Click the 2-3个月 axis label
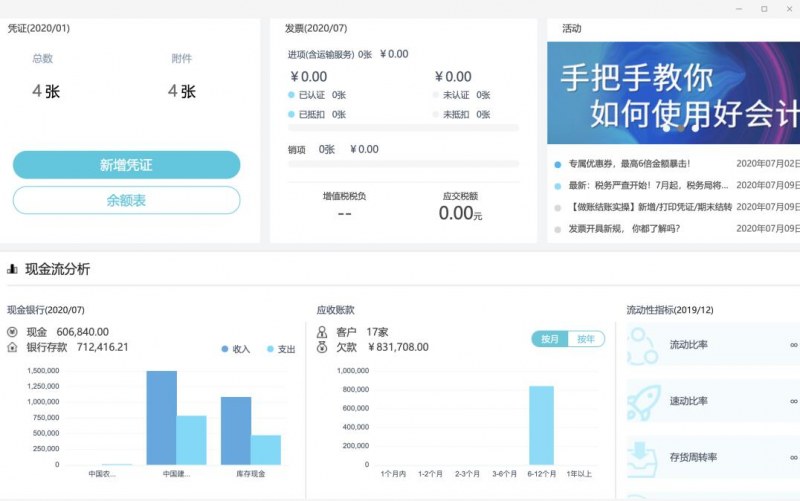Viewport: 800px width, 501px height. point(467,474)
